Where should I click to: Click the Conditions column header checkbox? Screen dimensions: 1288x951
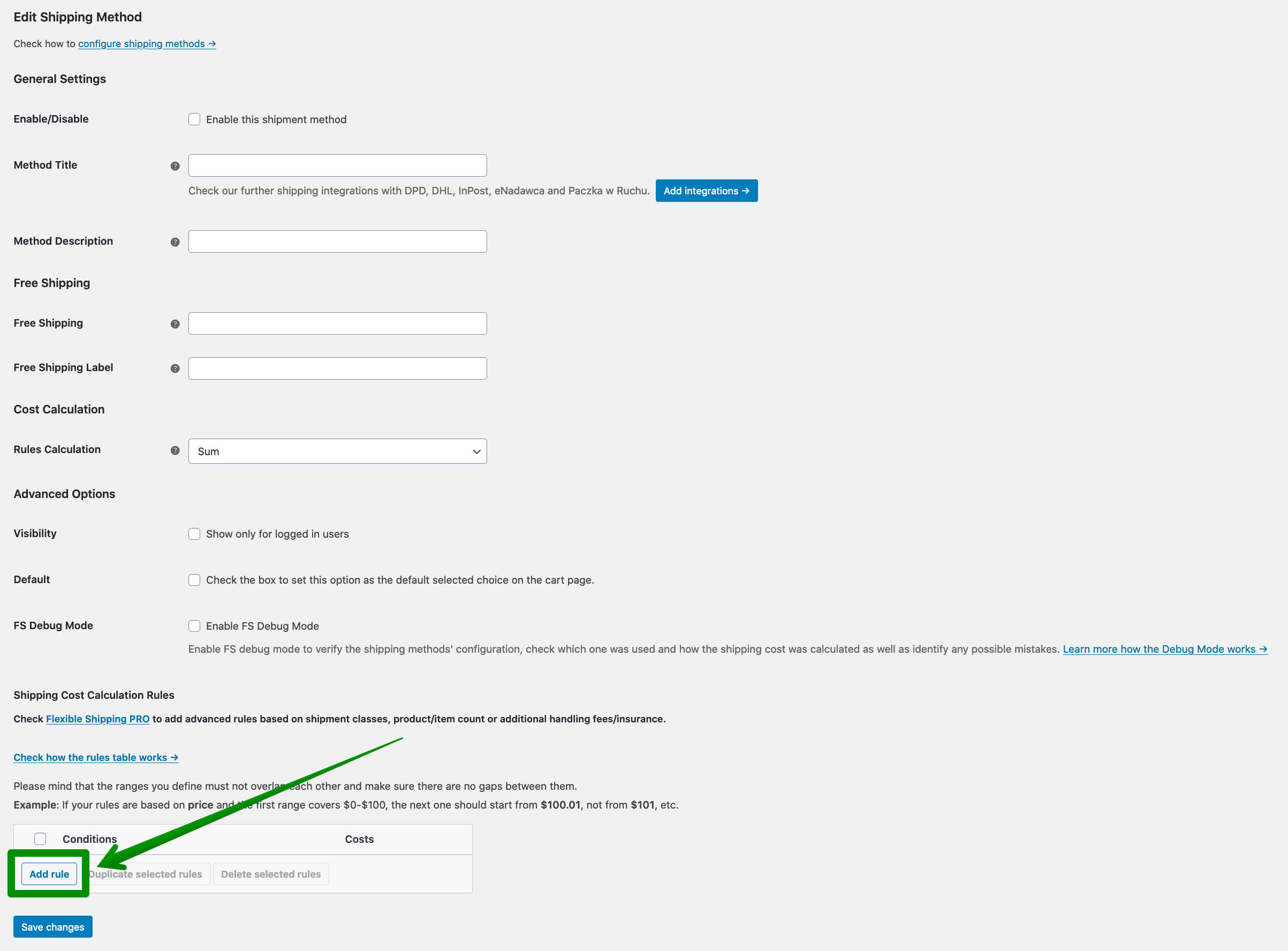[40, 839]
